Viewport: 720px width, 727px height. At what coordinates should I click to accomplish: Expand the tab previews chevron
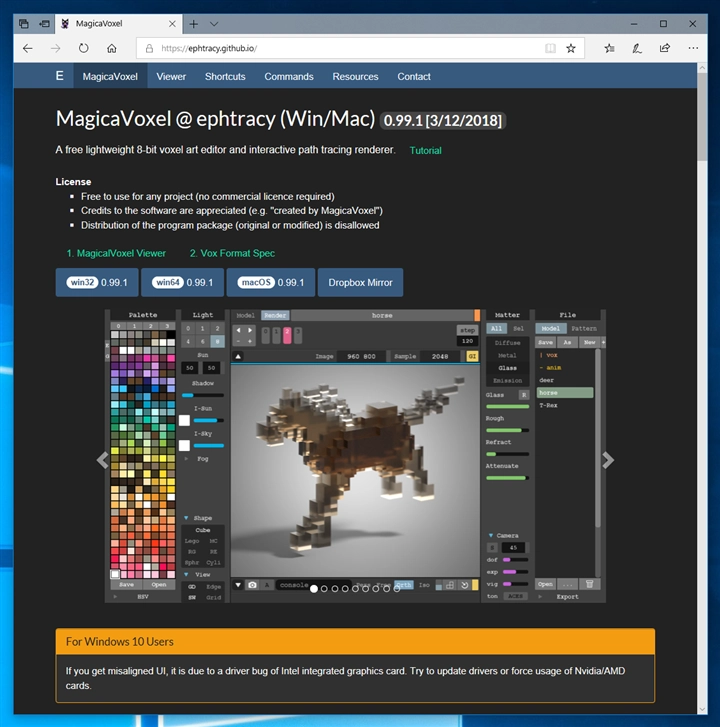pyautogui.click(x=214, y=24)
